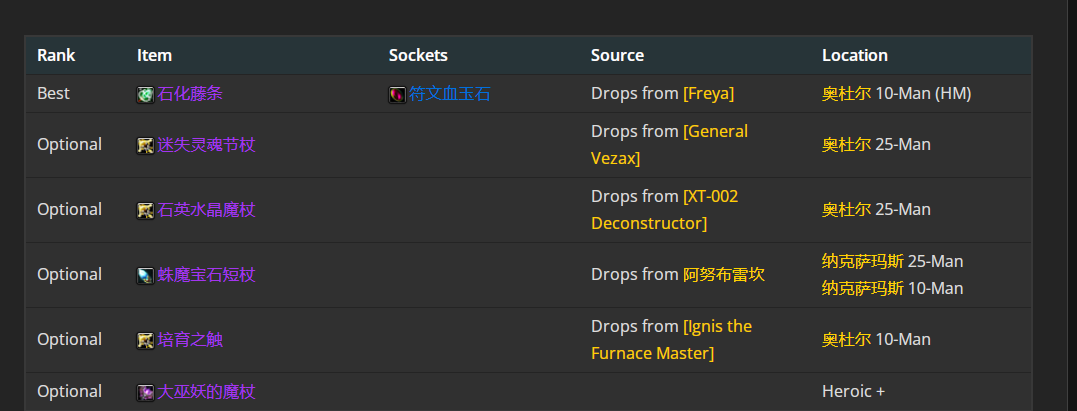The height and width of the screenshot is (411, 1077).
Task: Click the 石化藤条 item icon
Action: (x=145, y=95)
